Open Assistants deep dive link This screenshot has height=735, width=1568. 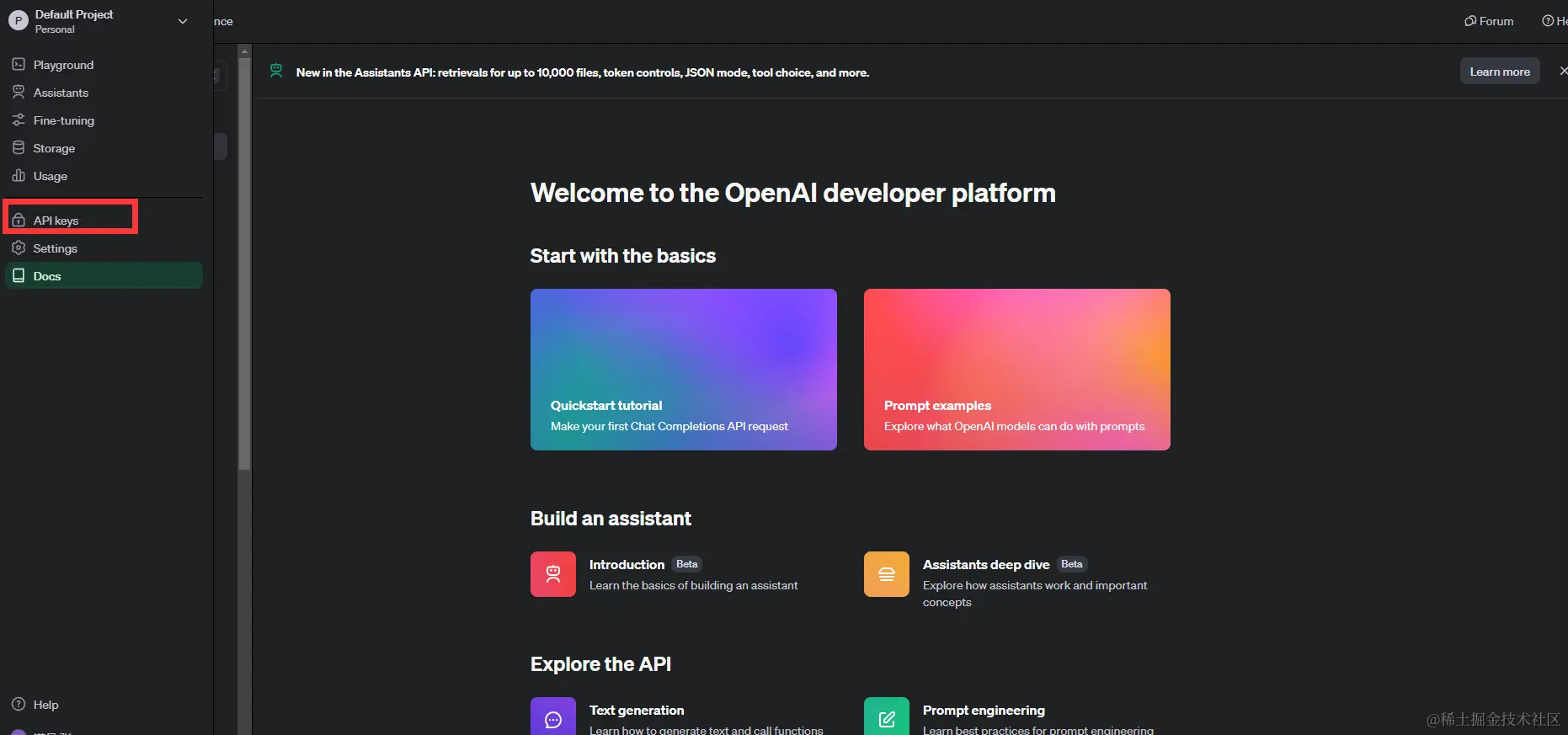tap(986, 564)
